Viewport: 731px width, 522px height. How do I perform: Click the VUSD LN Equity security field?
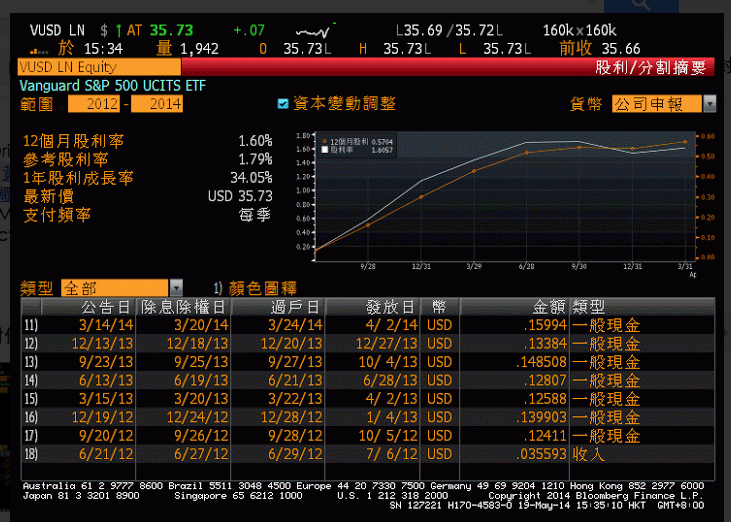(99, 67)
